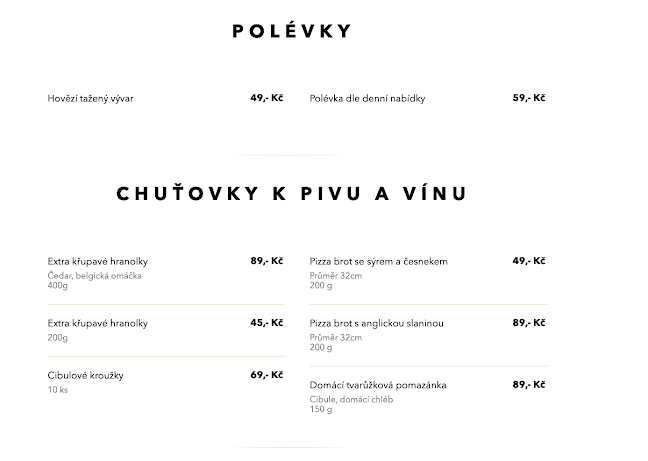Click the 10 ks portion text
The height and width of the screenshot is (461, 648).
pyautogui.click(x=57, y=389)
